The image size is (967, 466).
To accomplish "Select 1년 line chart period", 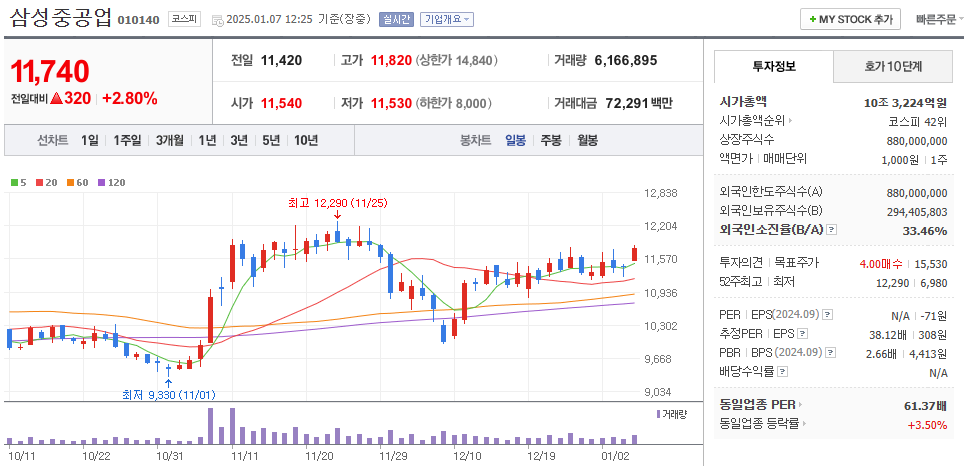I will pyautogui.click(x=207, y=141).
